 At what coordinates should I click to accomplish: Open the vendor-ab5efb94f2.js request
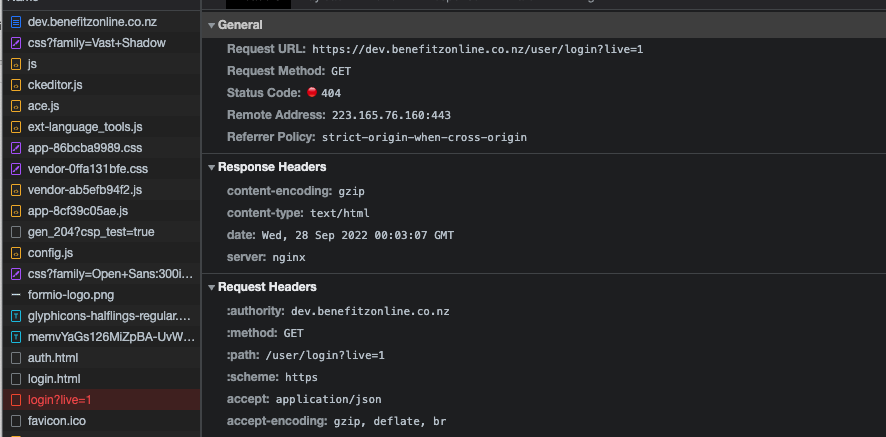102,190
